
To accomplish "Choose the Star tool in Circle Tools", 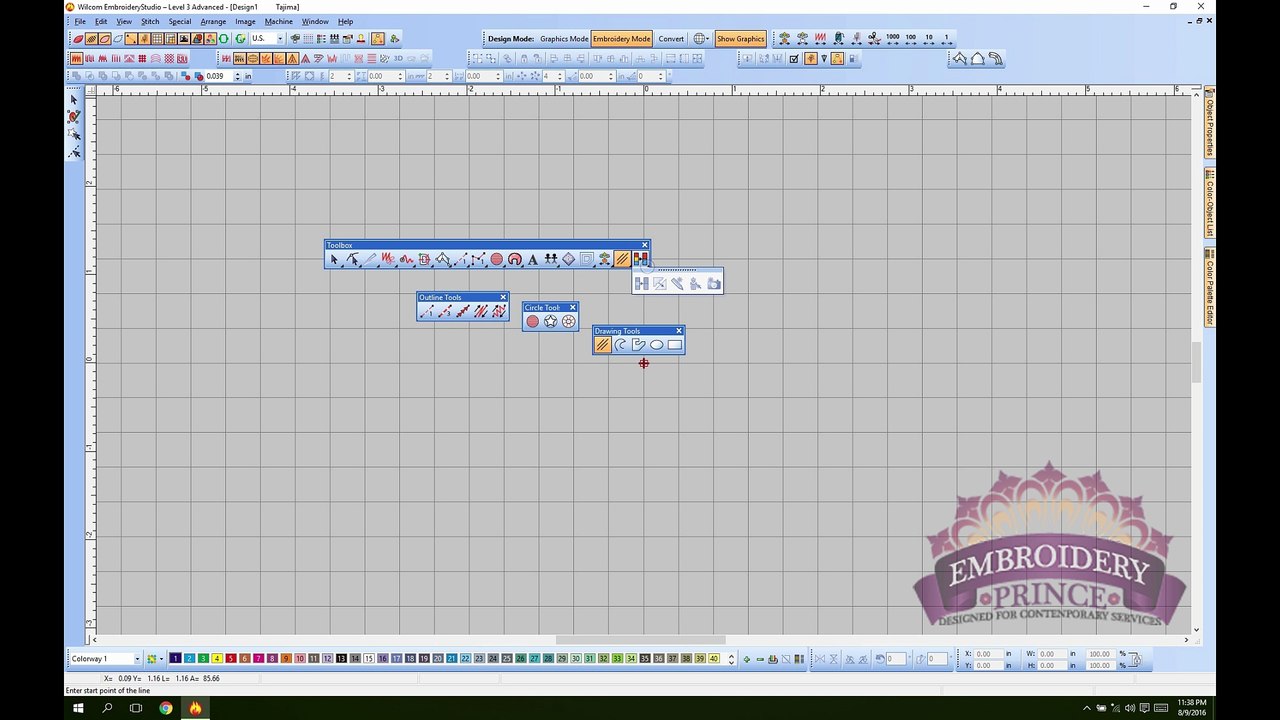I will click(551, 321).
